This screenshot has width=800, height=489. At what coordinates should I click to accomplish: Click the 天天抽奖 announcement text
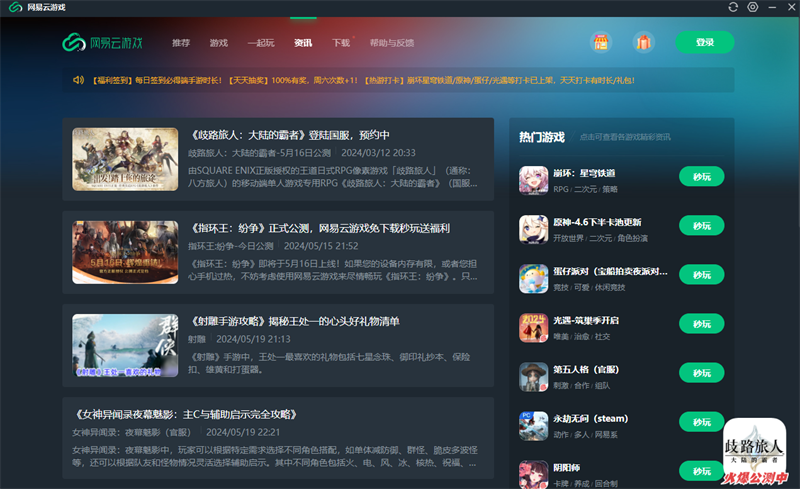(x=293, y=80)
